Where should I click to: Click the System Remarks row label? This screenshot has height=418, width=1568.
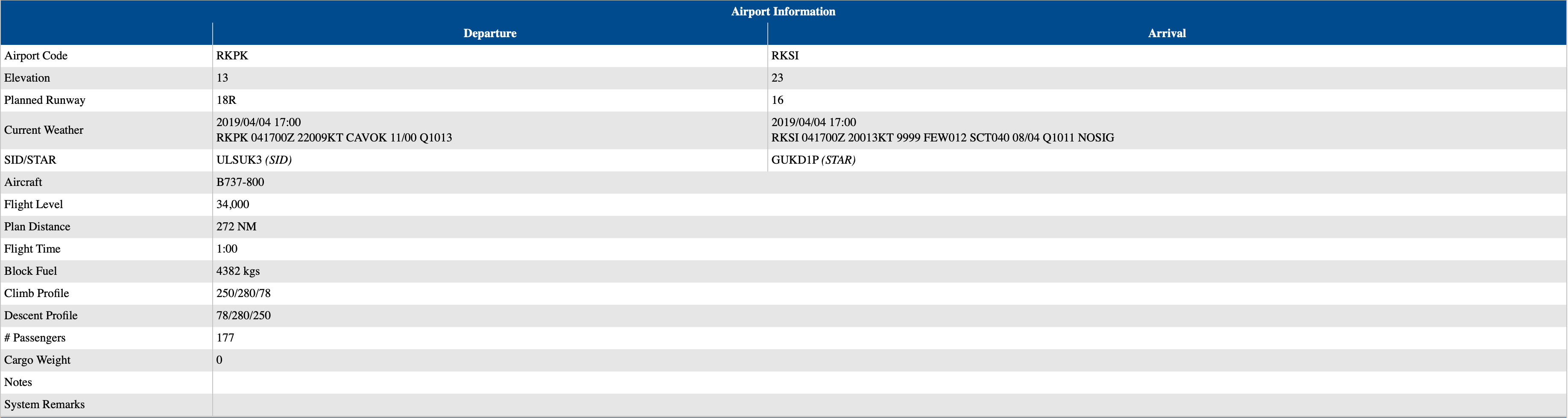pyautogui.click(x=44, y=405)
